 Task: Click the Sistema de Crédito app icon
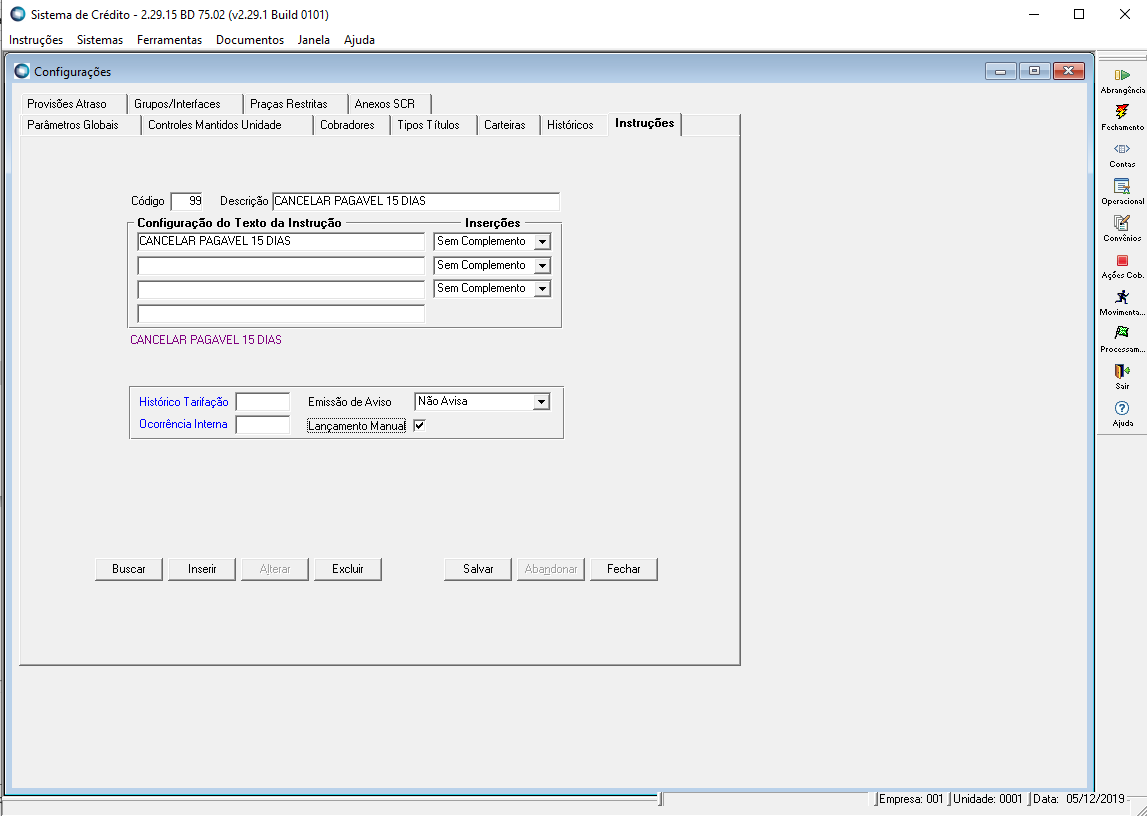(x=18, y=14)
